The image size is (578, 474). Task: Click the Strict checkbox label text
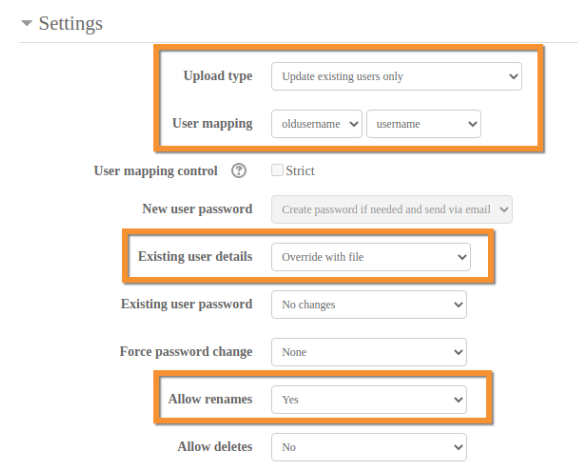(300, 171)
